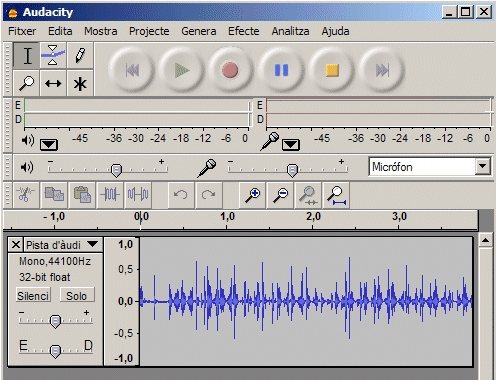Click the Fit project in window icon
The height and width of the screenshot is (380, 496).
point(337,195)
